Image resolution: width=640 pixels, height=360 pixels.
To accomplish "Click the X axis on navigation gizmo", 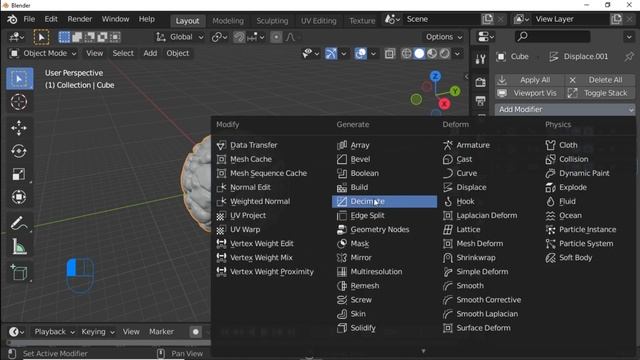I will (444, 104).
